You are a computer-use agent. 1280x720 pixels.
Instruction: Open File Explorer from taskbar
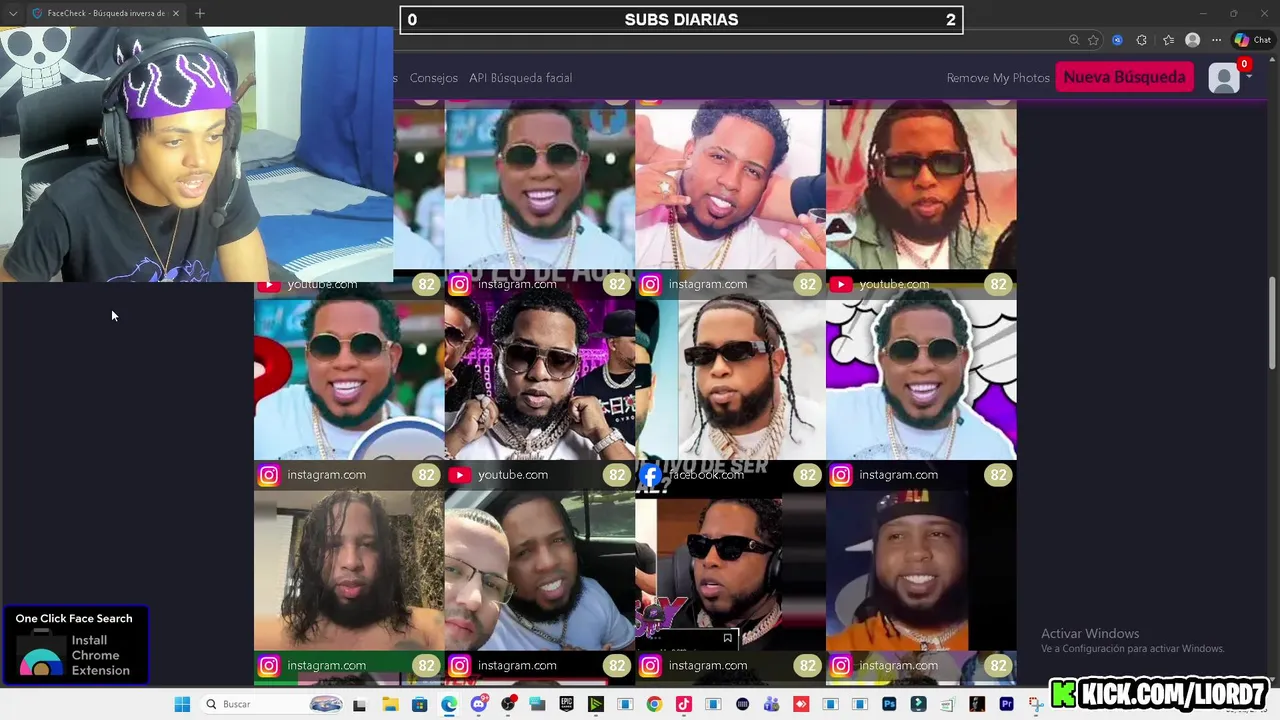(x=390, y=704)
